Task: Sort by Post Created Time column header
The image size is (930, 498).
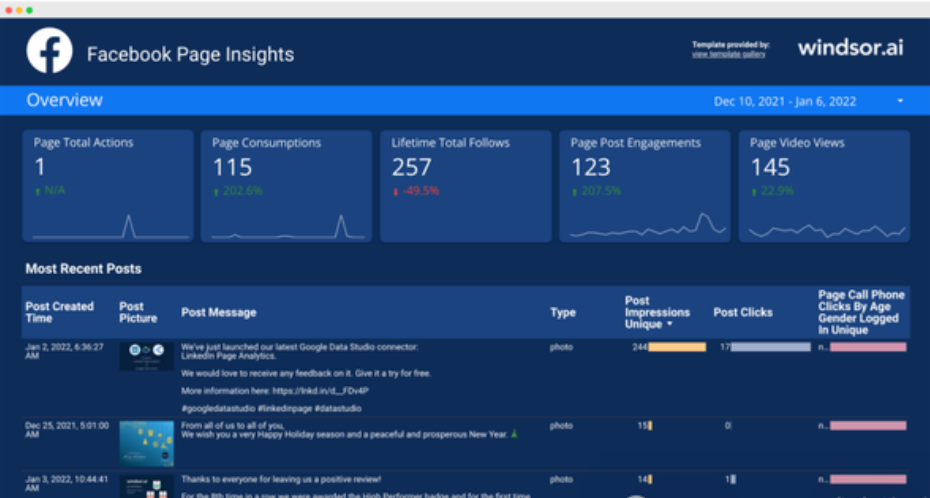Action: pyautogui.click(x=59, y=312)
